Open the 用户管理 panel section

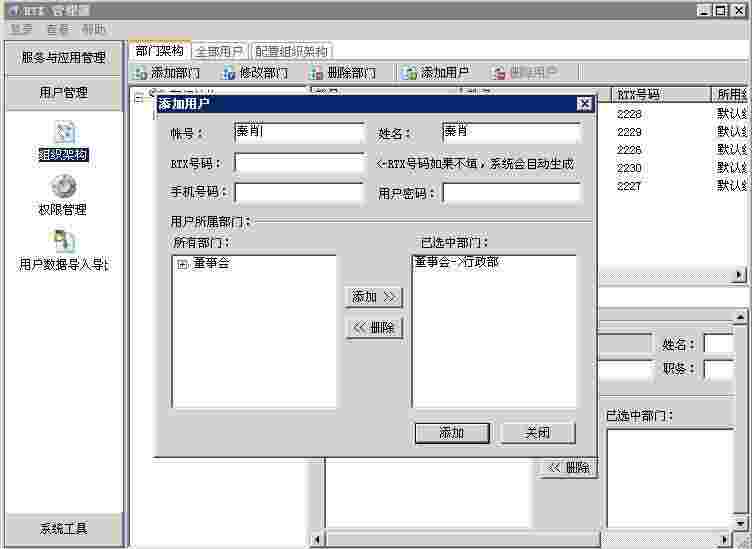click(63, 93)
